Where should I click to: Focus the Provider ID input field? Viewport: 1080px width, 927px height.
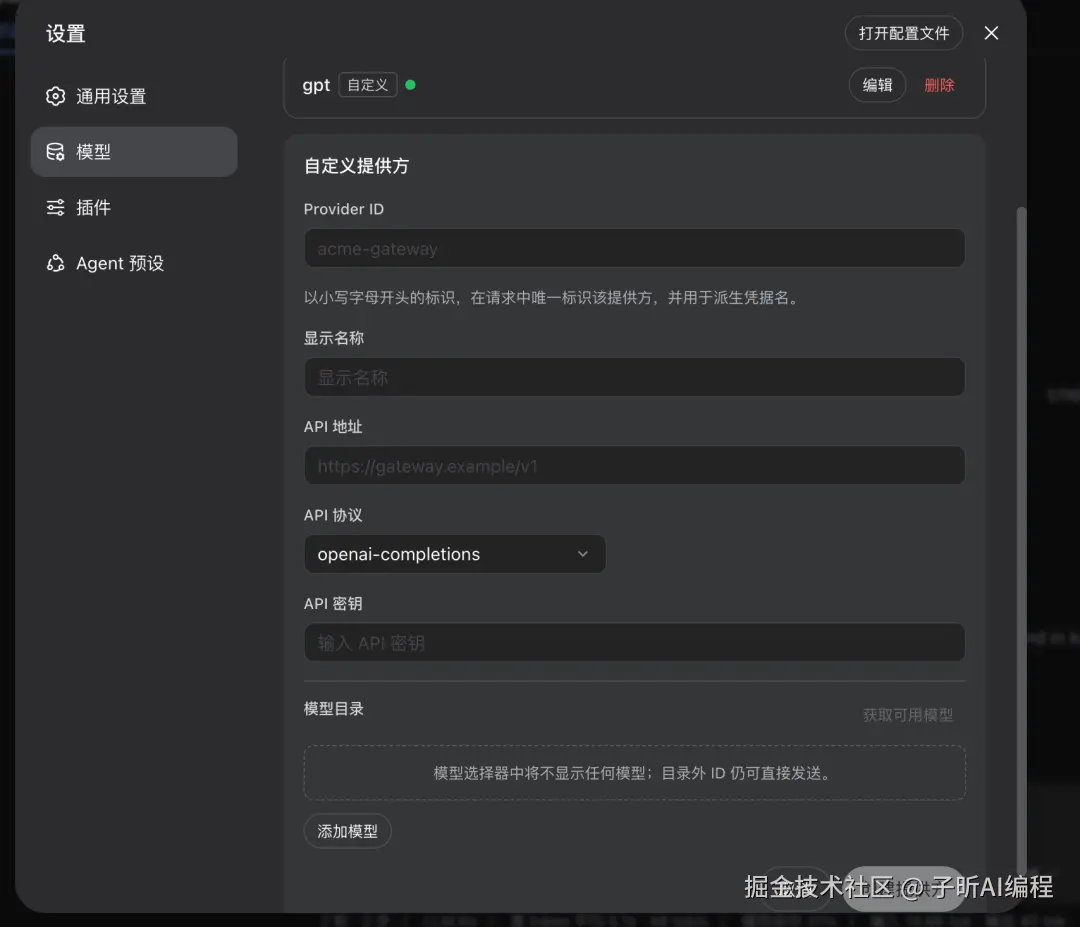(x=634, y=248)
